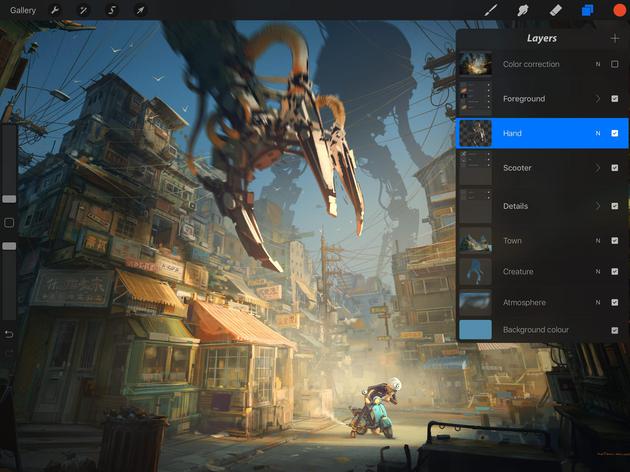
Task: Hide the Hand layer
Action: click(x=614, y=133)
